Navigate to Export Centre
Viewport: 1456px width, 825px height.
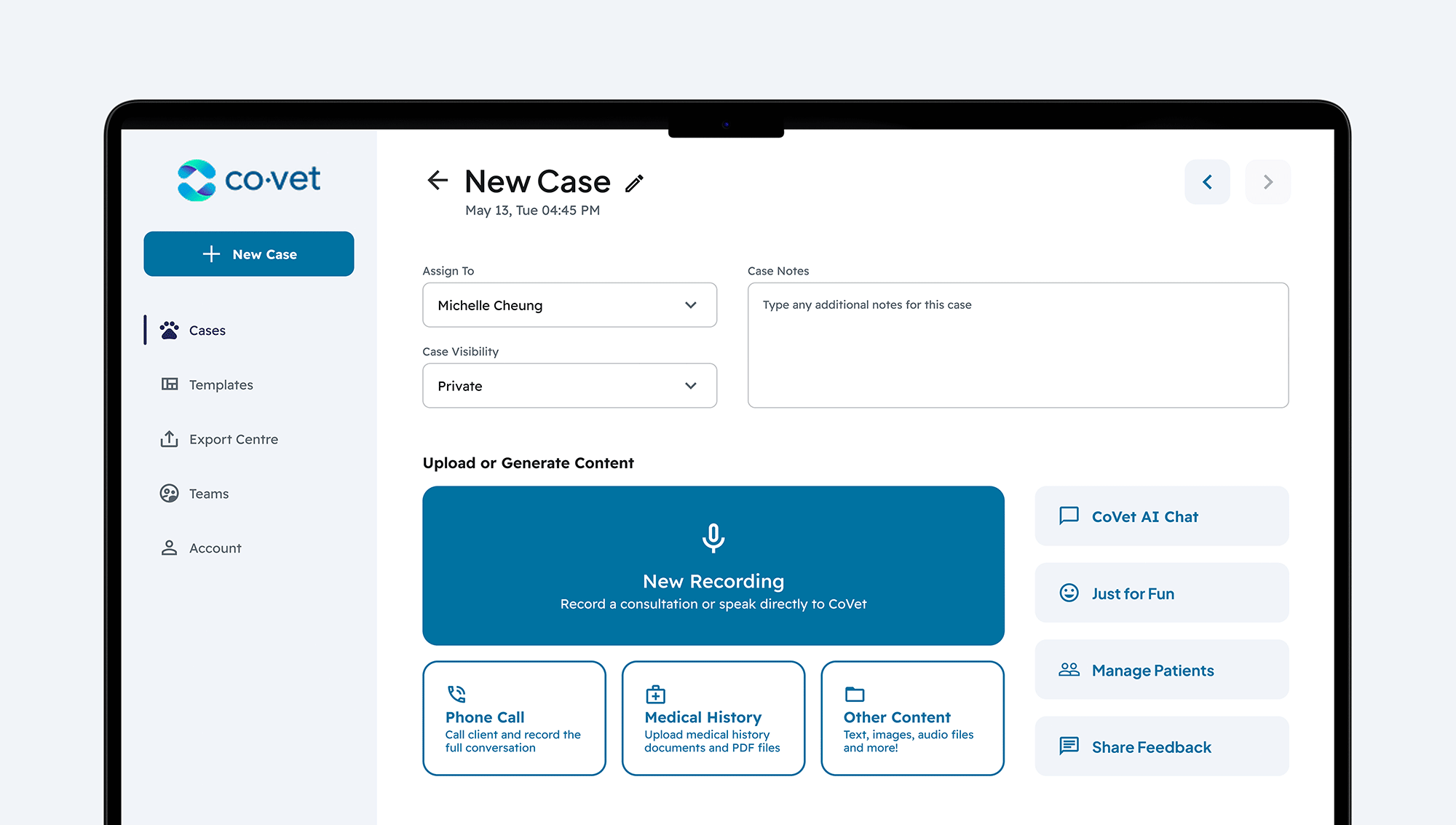(233, 439)
